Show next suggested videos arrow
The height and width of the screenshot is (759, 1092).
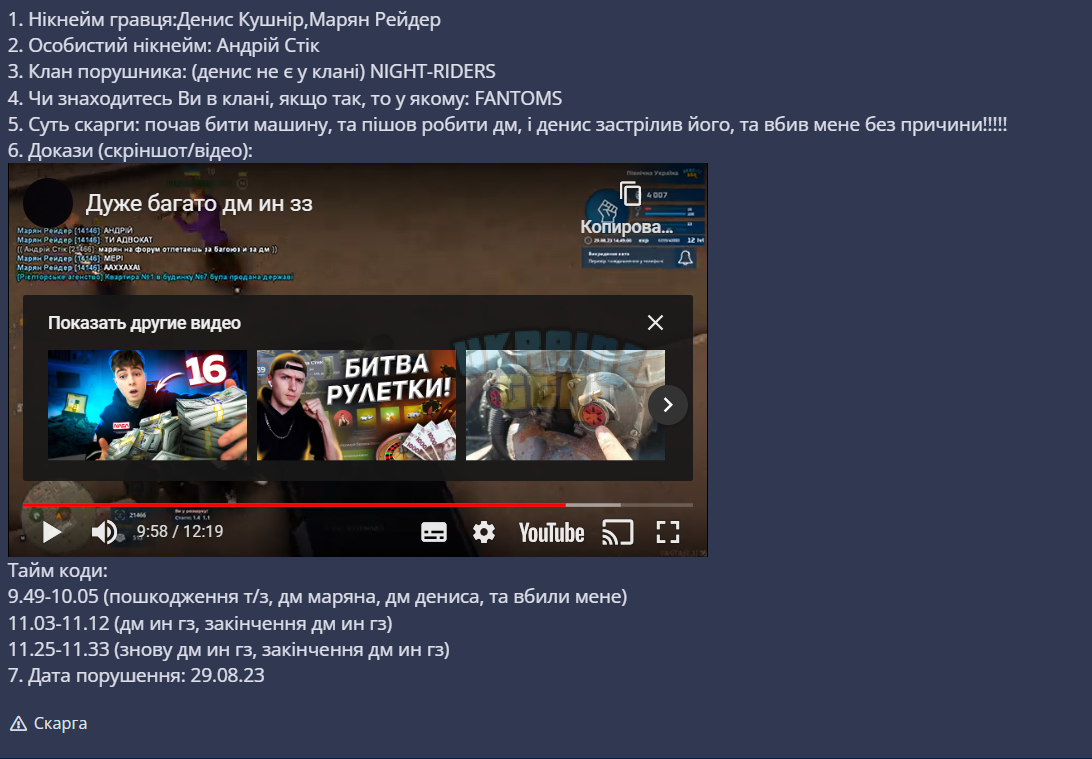tap(668, 405)
